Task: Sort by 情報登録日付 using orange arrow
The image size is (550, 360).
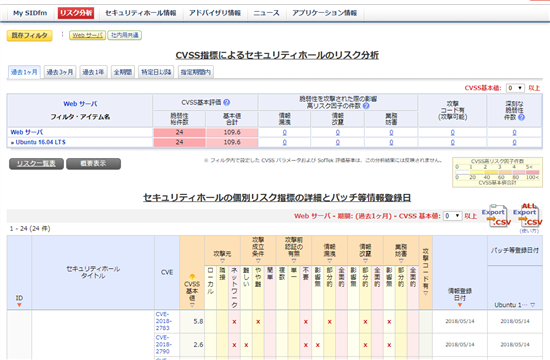Action: click(460, 305)
